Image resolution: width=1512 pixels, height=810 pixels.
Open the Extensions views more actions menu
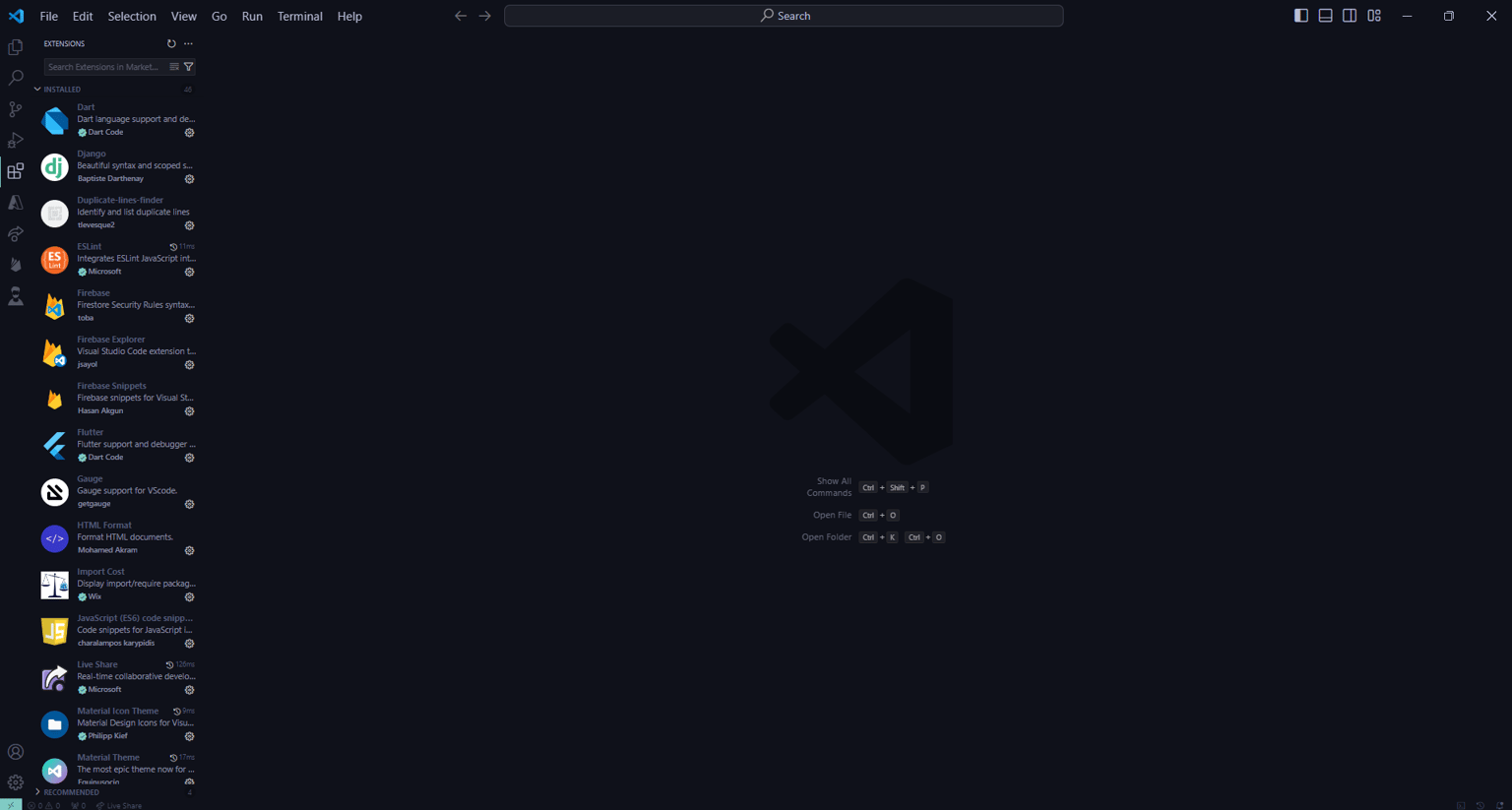(188, 43)
